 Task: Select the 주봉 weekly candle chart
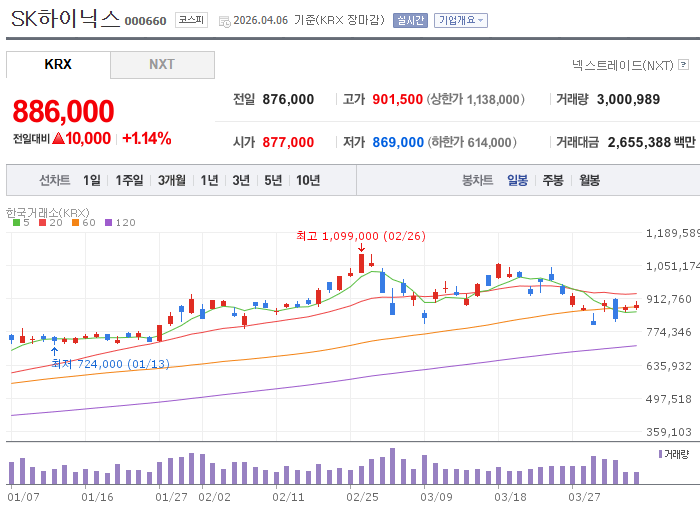[x=553, y=180]
